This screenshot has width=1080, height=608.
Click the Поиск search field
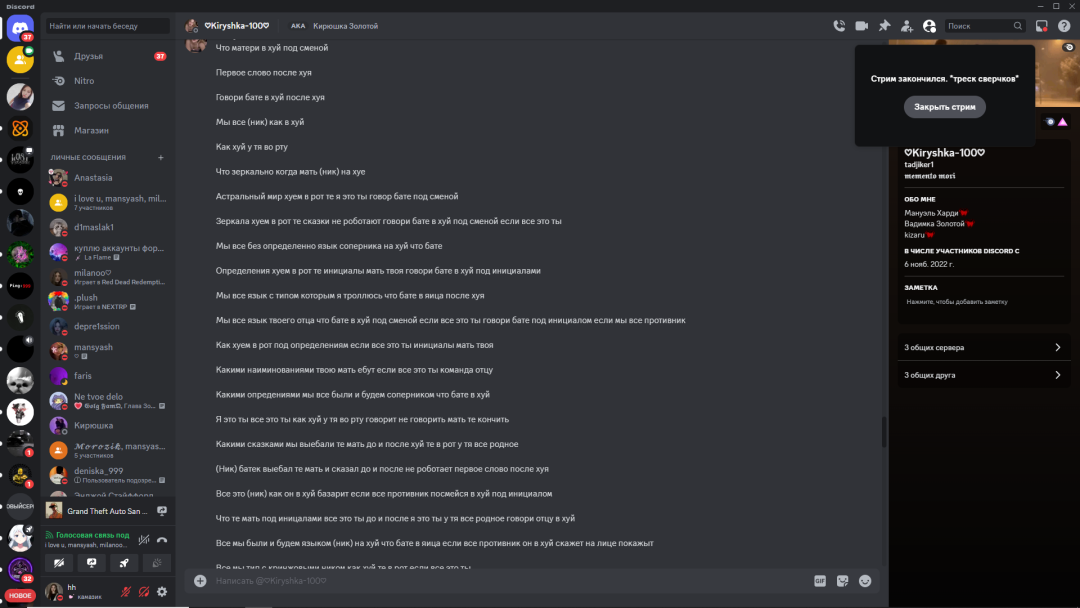coord(979,26)
